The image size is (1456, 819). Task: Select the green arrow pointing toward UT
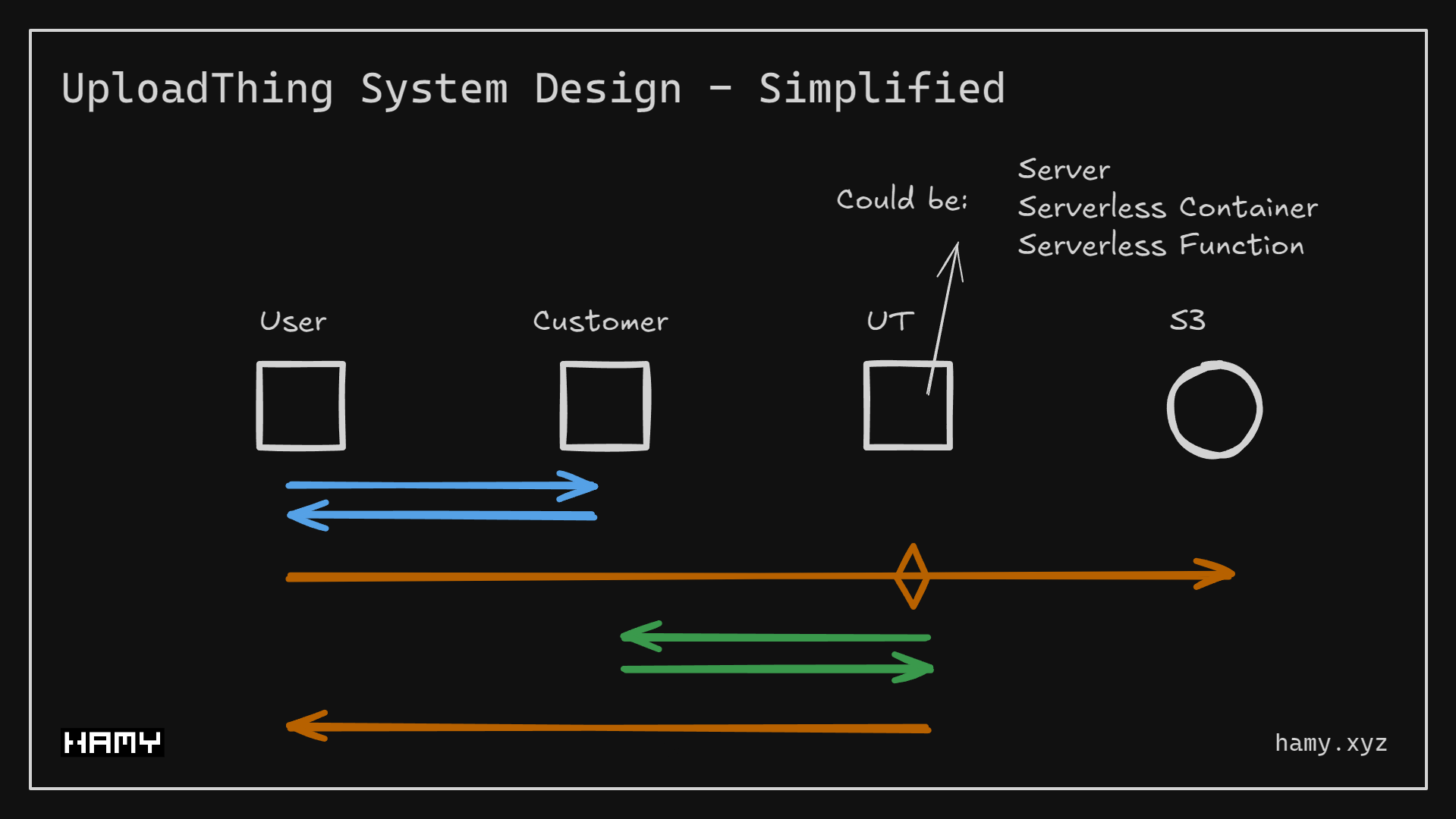[x=774, y=669]
